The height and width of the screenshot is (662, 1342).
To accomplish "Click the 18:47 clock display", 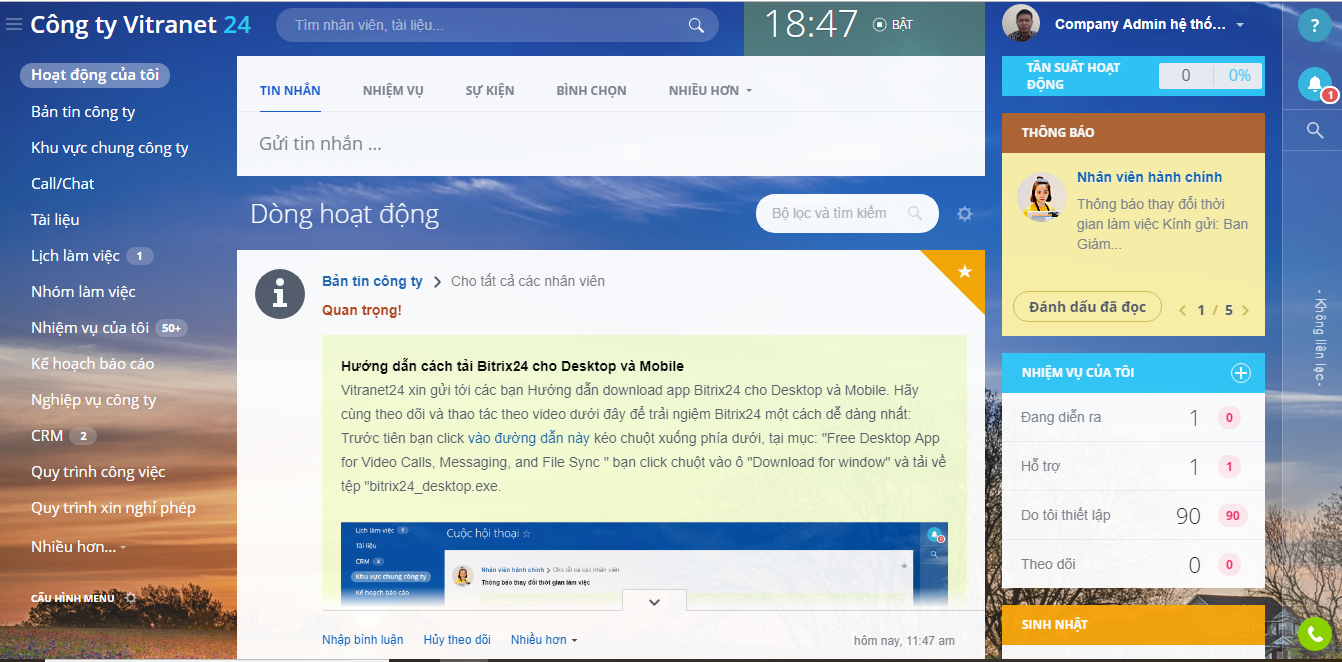I will [810, 24].
